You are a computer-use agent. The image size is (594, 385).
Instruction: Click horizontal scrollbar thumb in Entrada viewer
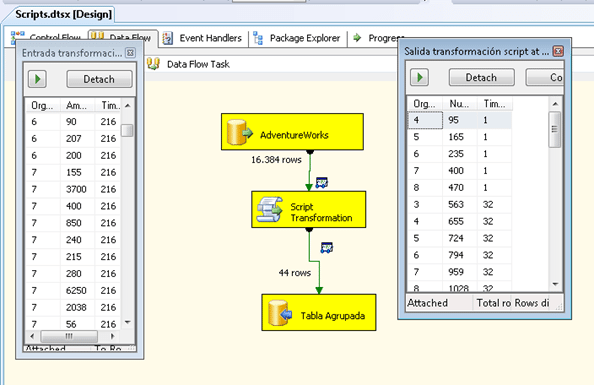pyautogui.click(x=69, y=336)
